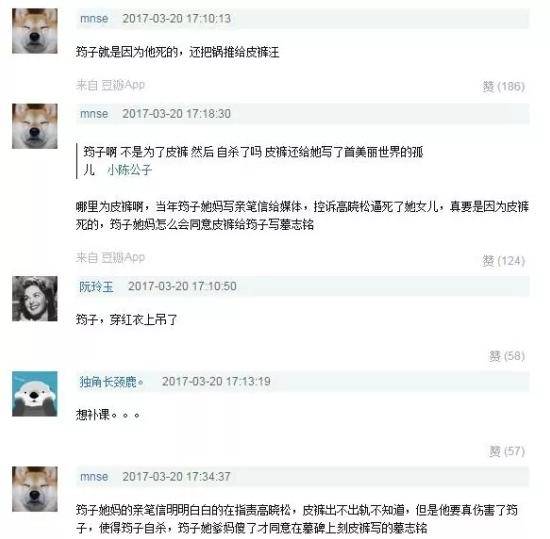550x539 pixels.
Task: Open mnse username at 17:18:30 comment
Action: point(94,114)
